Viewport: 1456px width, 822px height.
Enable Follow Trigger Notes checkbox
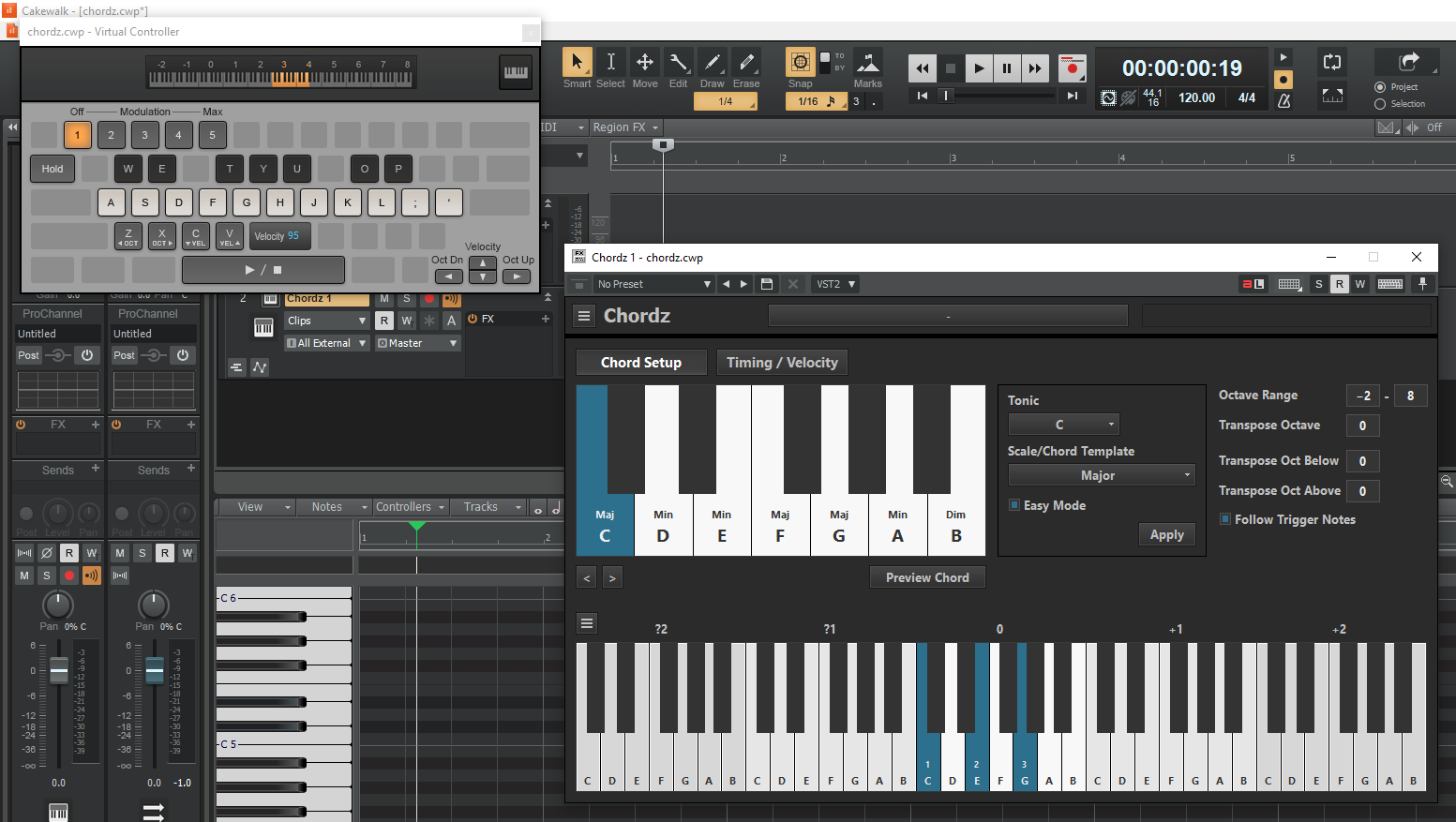coord(1225,519)
